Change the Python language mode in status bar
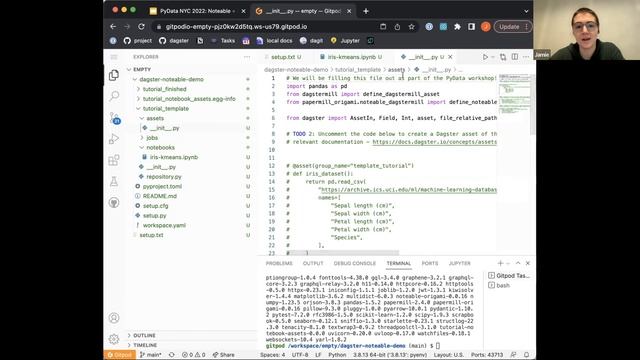The image size is (640, 360). click(337, 355)
